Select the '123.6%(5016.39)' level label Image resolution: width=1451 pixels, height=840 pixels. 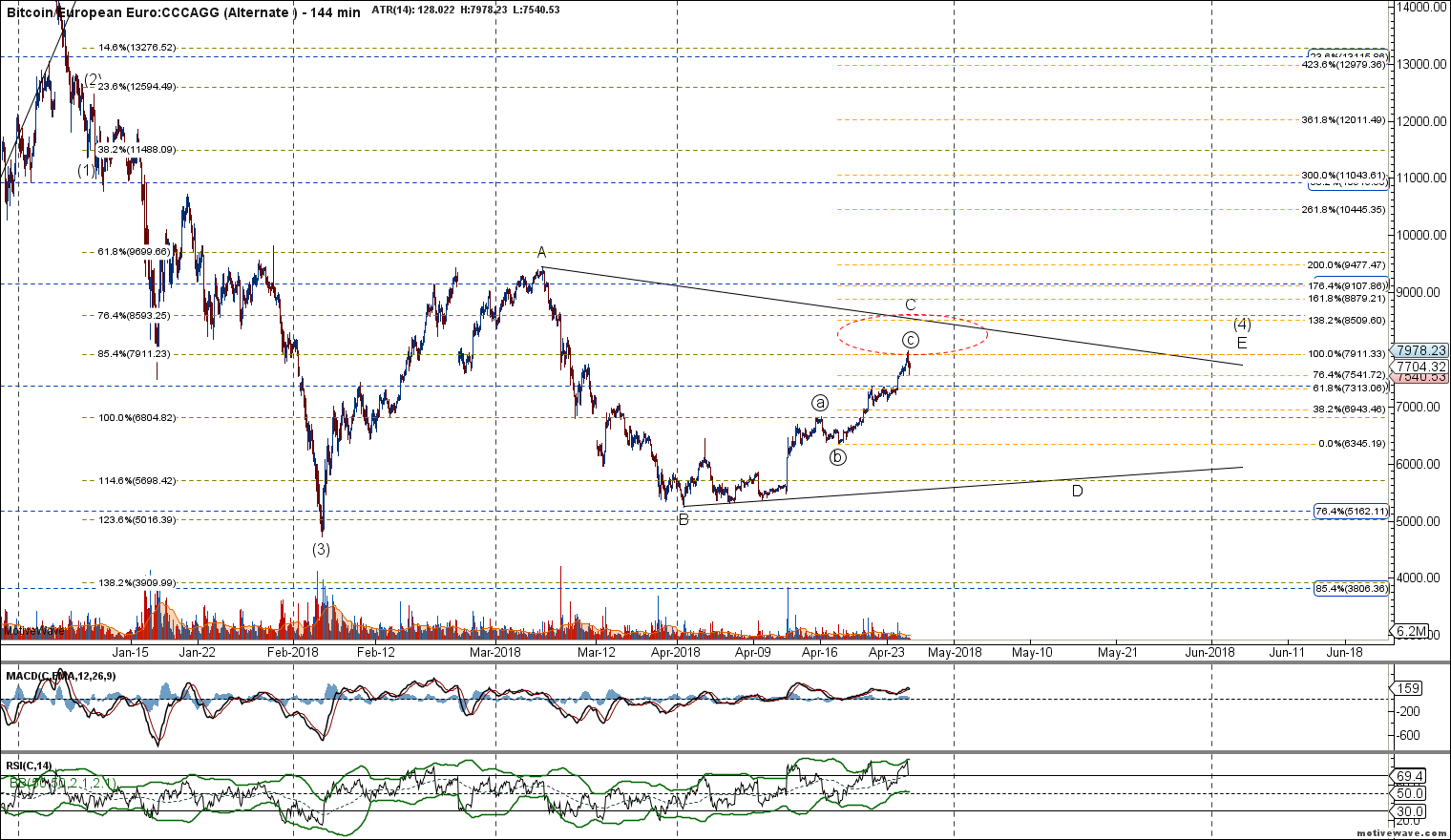tap(137, 519)
